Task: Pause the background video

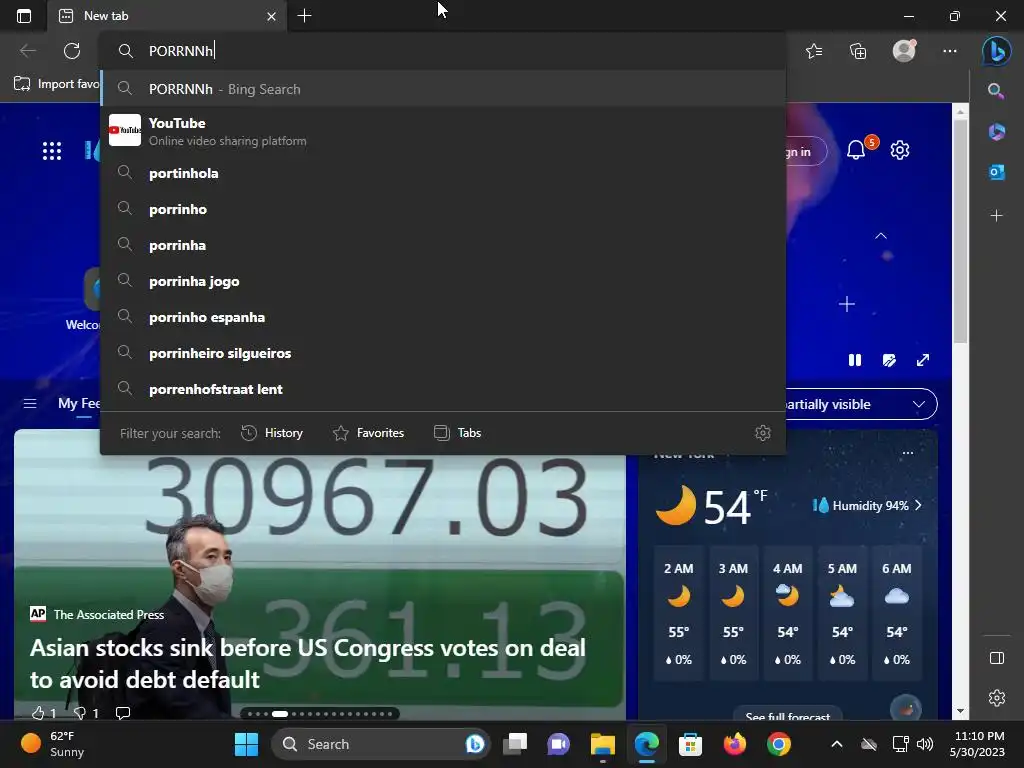Action: point(855,360)
